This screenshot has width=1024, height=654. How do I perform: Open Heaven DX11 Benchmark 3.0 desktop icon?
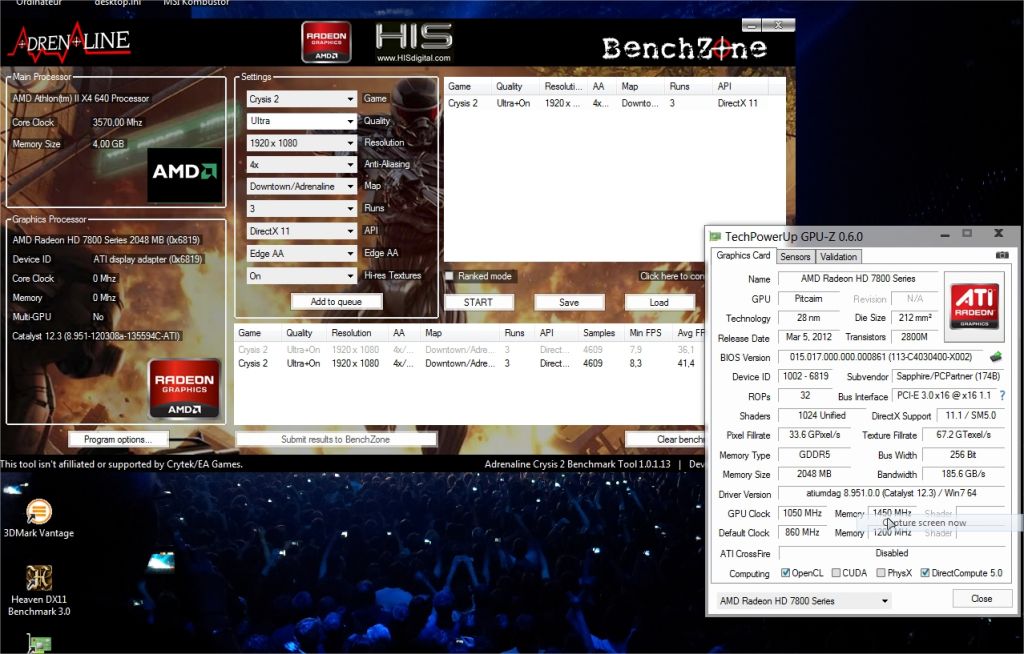[x=39, y=591]
